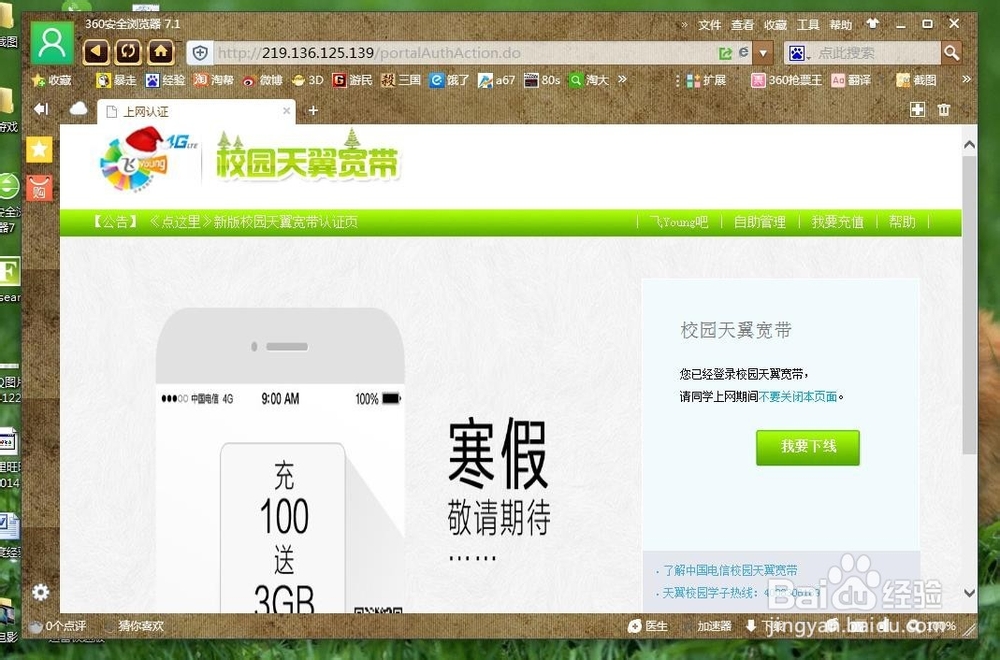Close the 上网认证 tab
This screenshot has height=660, width=1000.
pos(286,111)
